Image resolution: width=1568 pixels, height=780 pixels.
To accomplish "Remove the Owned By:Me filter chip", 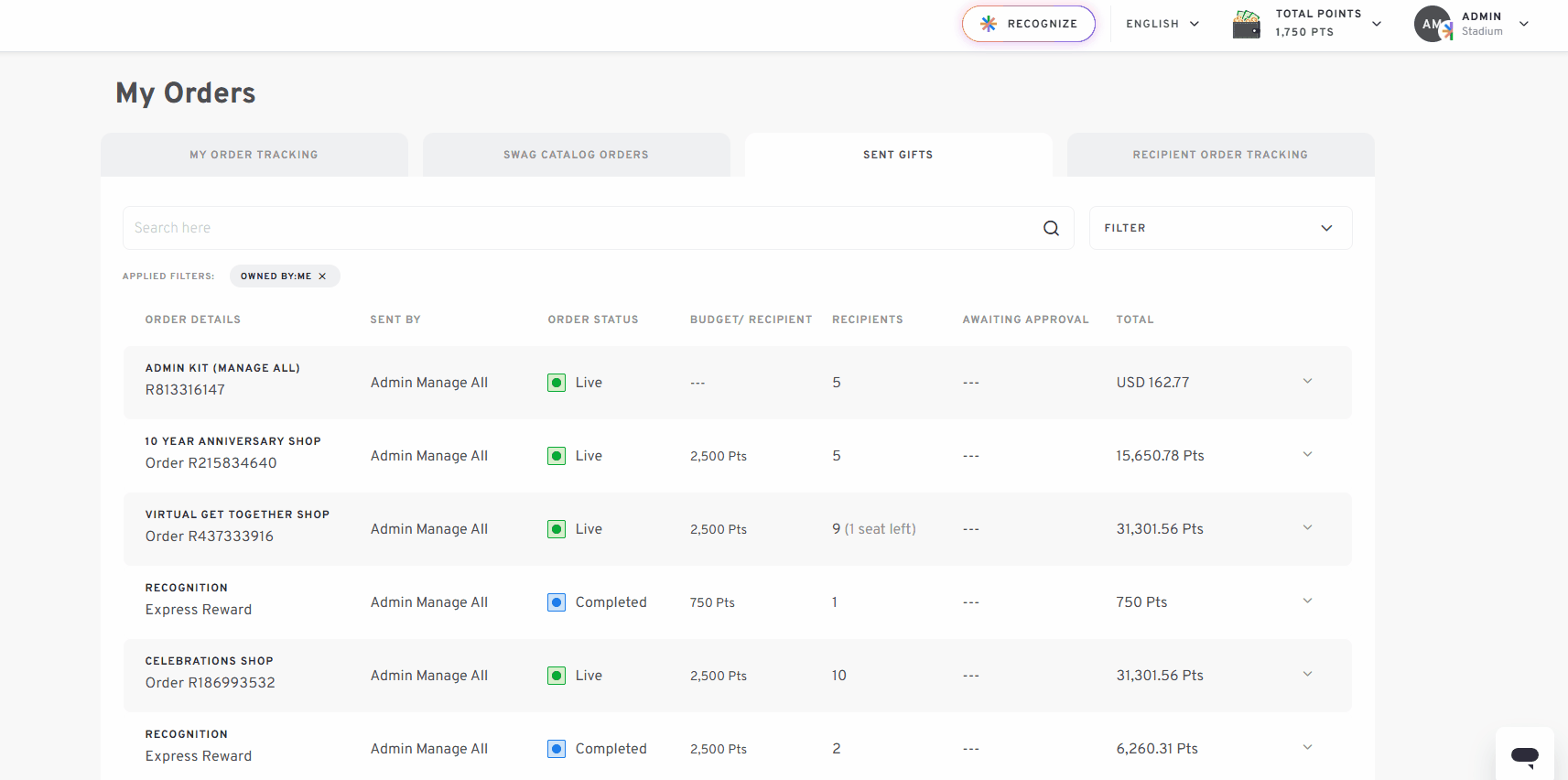I will coord(322,276).
